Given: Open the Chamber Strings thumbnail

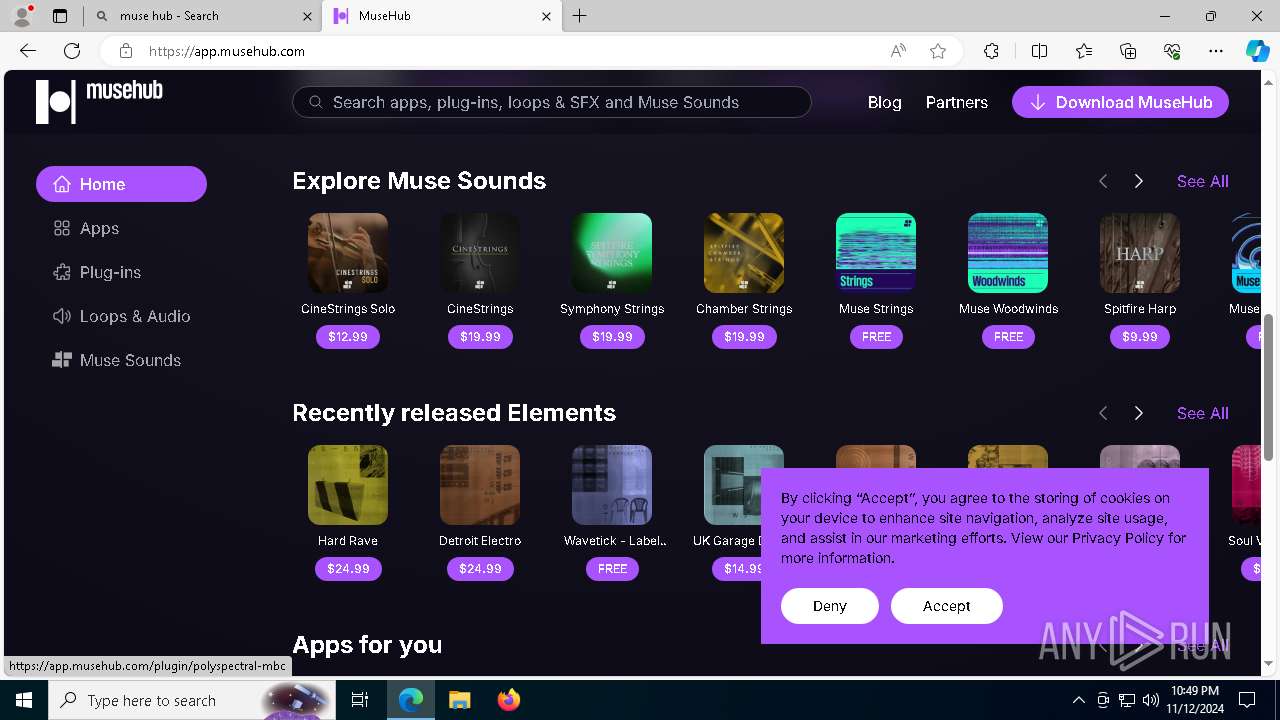Looking at the screenshot, I should click(744, 253).
